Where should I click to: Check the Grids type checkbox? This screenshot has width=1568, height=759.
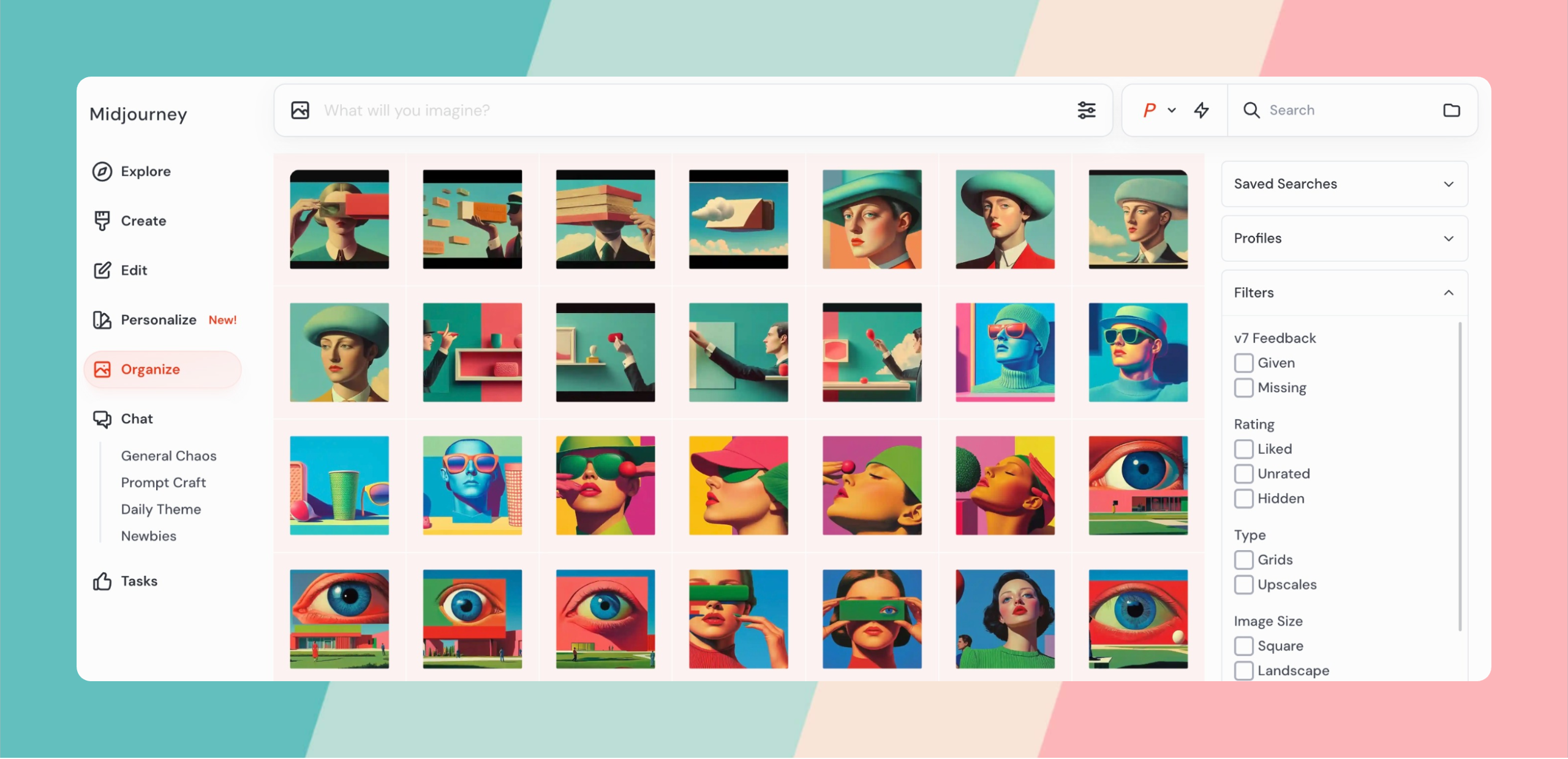pos(1243,560)
